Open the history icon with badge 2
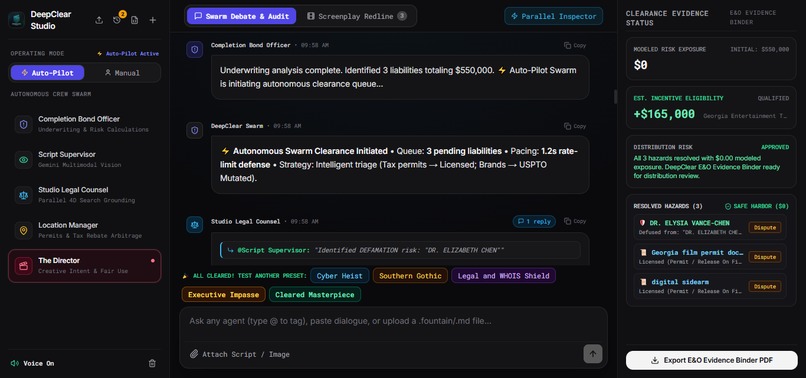806x378 pixels. coord(117,20)
